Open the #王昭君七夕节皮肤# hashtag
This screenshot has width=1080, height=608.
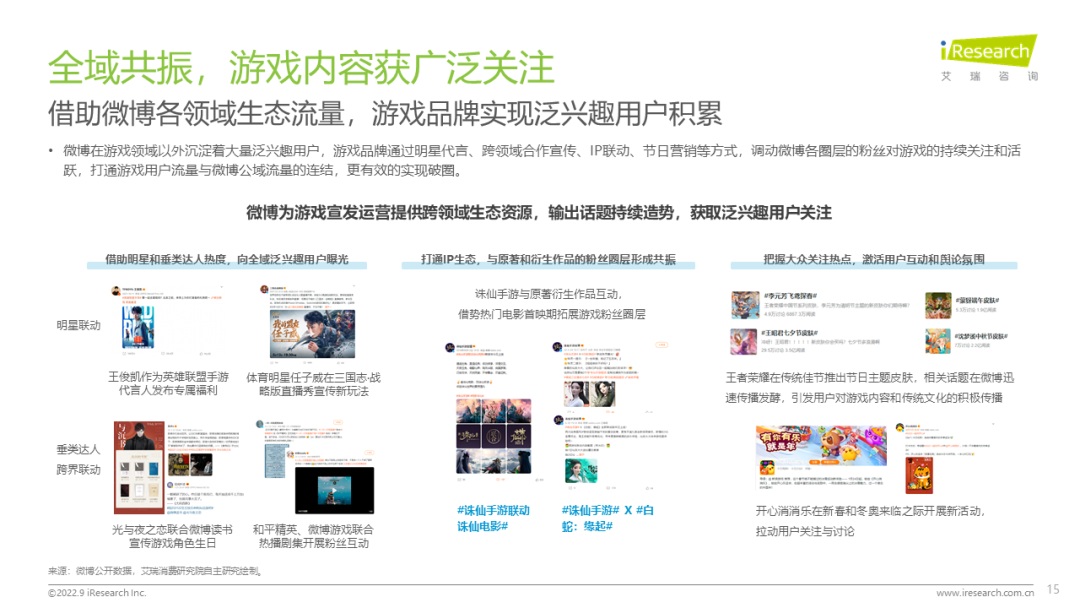pyautogui.click(x=789, y=333)
